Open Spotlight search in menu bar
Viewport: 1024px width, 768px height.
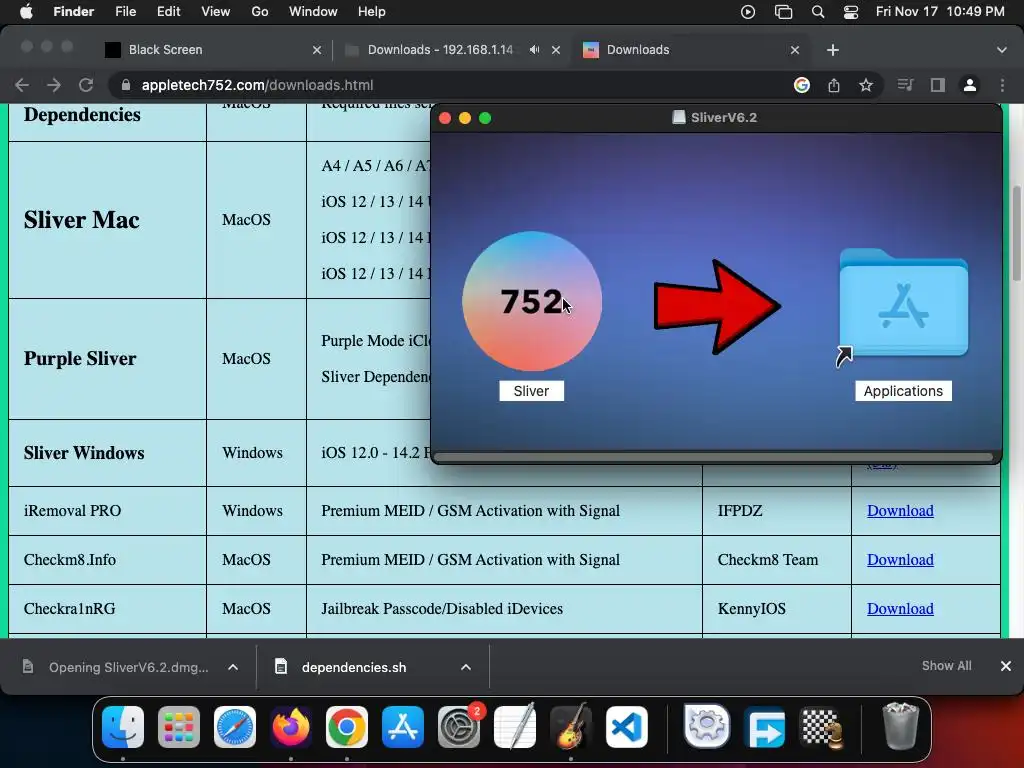(x=818, y=12)
